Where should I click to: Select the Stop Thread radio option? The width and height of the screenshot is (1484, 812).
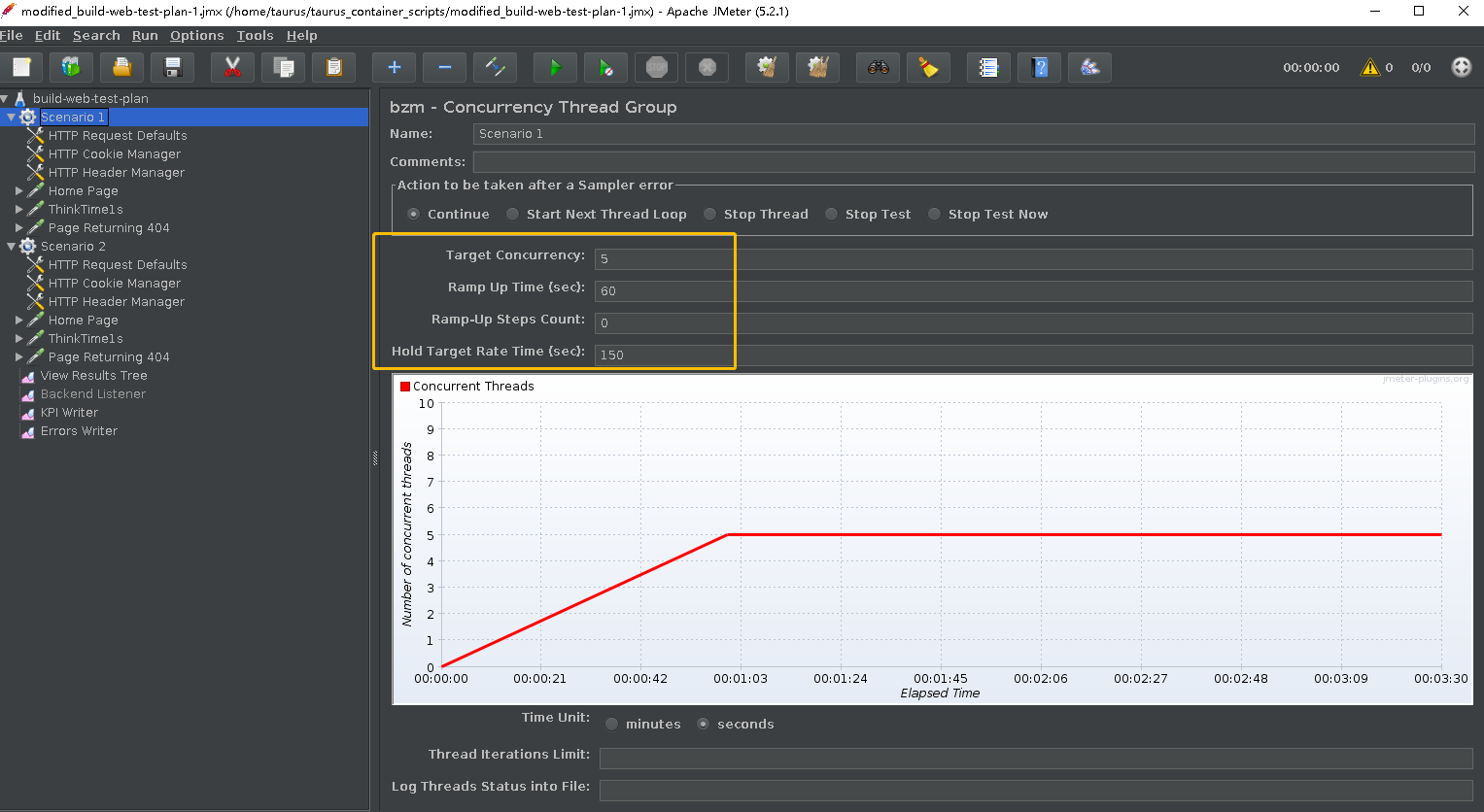click(x=710, y=214)
